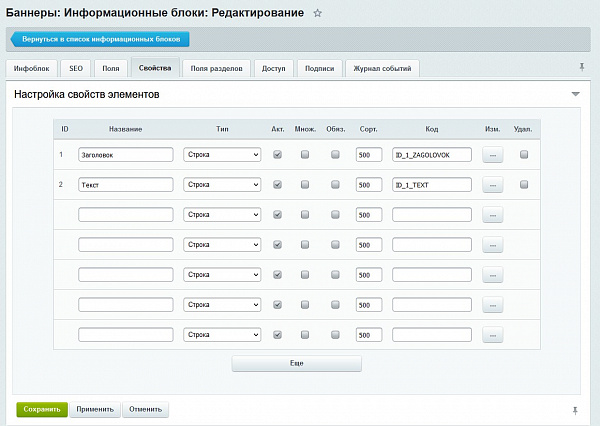Pin the tab bar with the upper pin icon
Image resolution: width=600 pixels, height=426 pixels.
coord(582,67)
